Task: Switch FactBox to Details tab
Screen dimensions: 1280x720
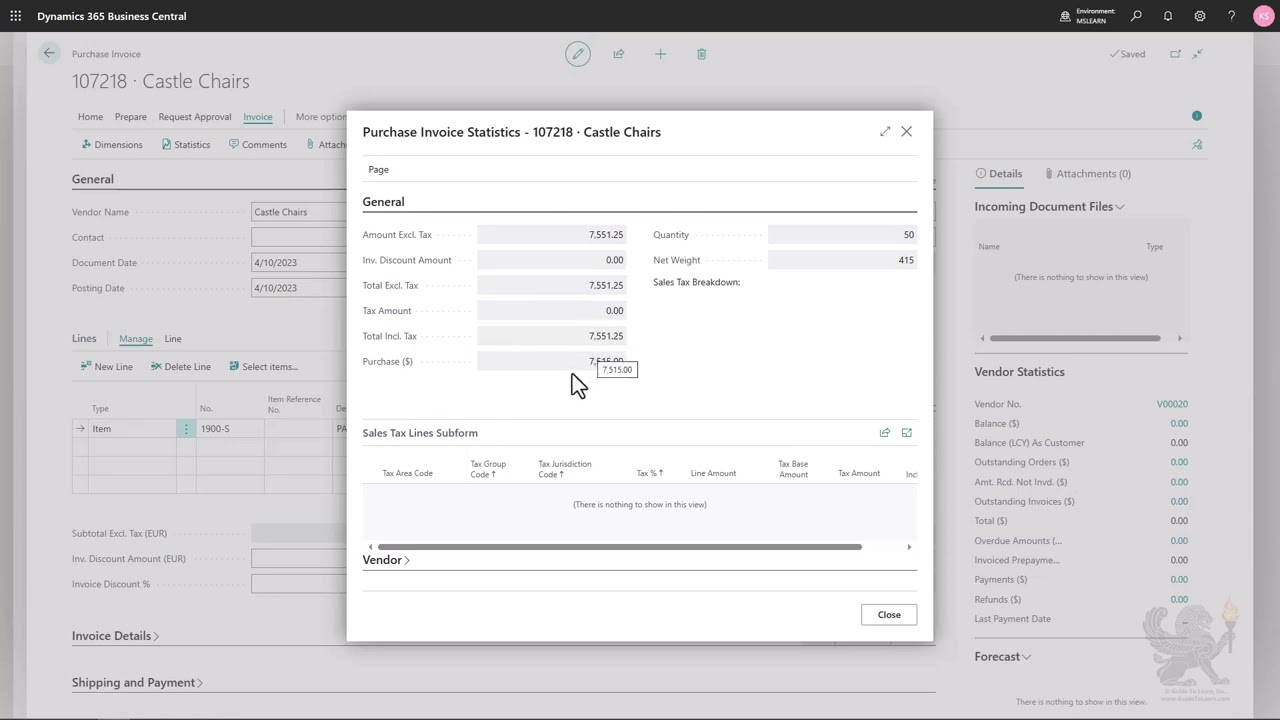Action: (x=999, y=173)
